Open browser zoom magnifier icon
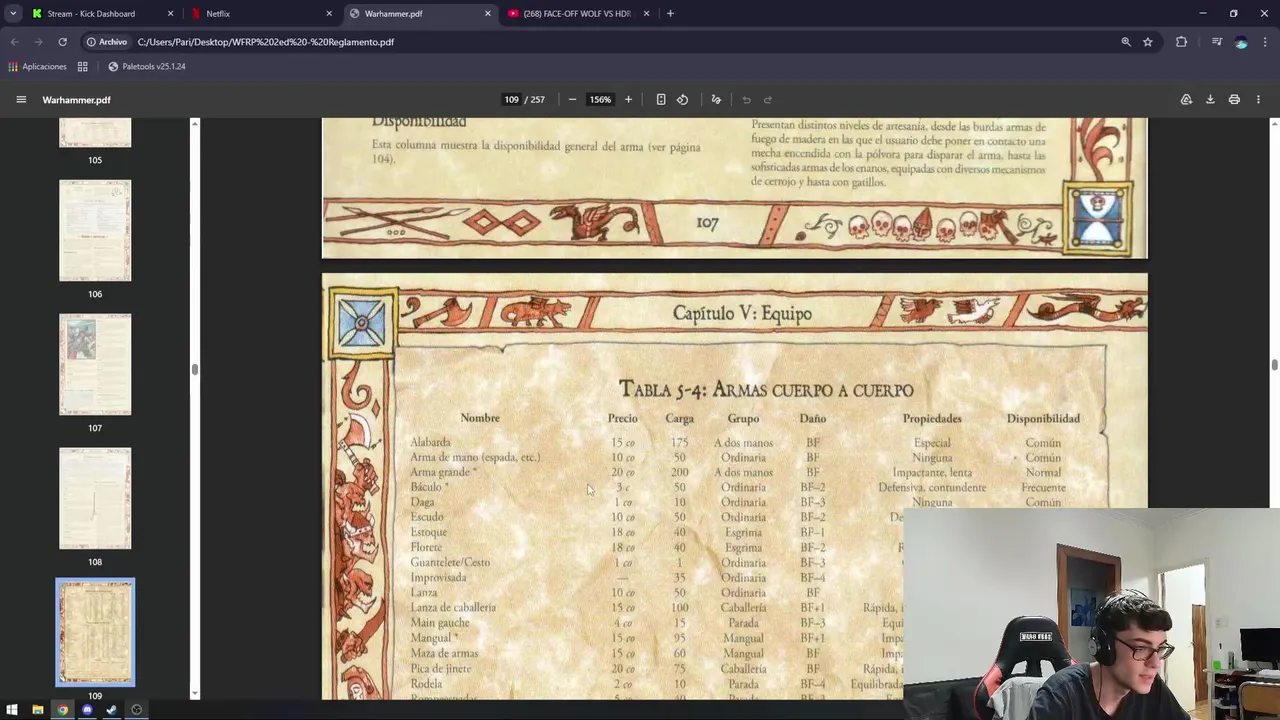The width and height of the screenshot is (1280, 720). 1126,42
